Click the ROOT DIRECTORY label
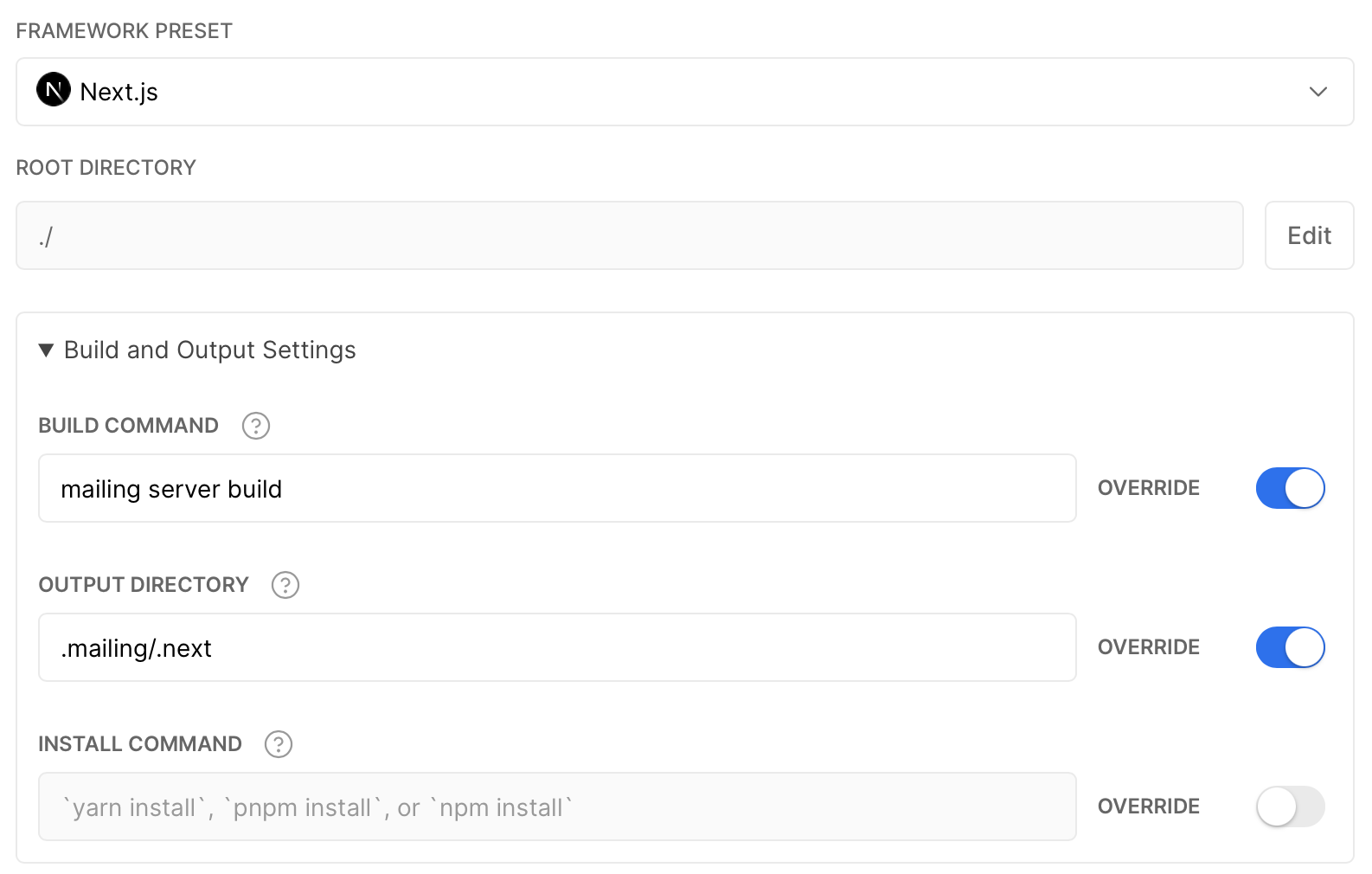The image size is (1372, 874). (x=106, y=168)
